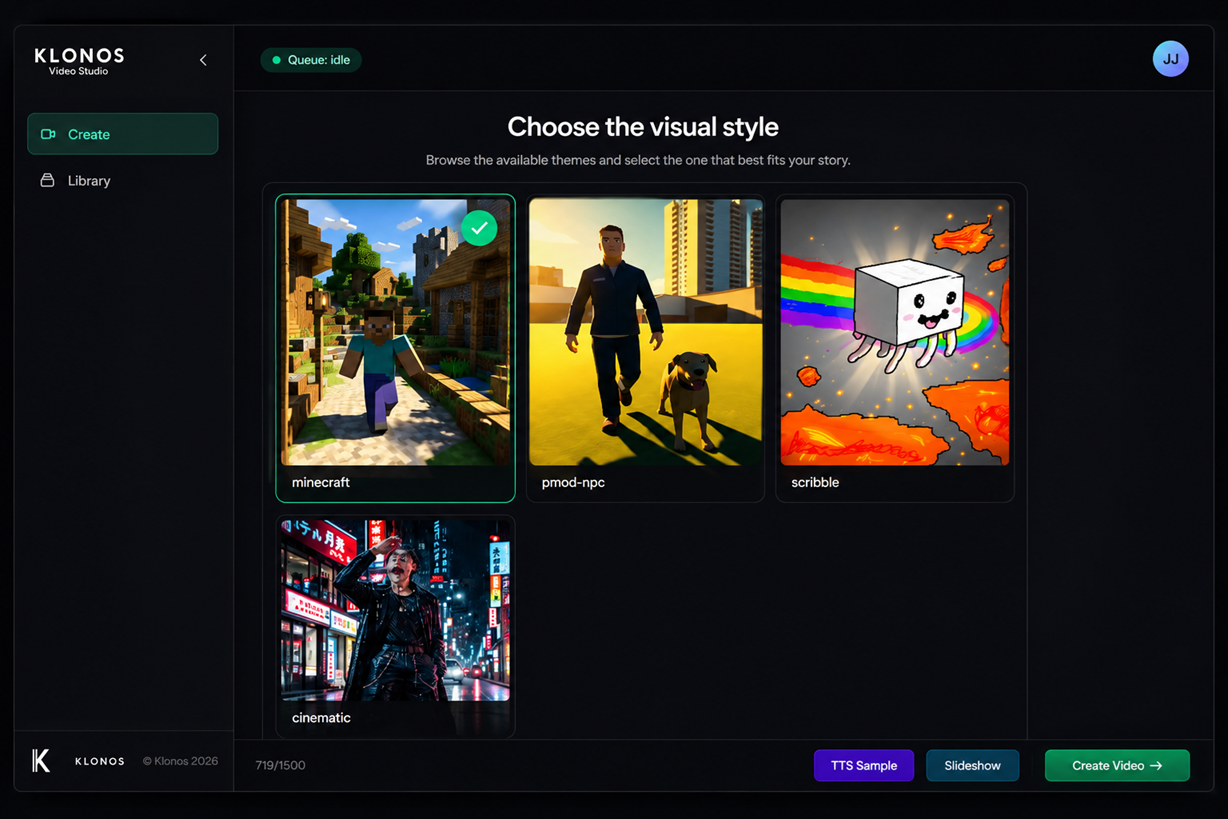Click the cinematic label text
Viewport: 1228px width, 819px height.
click(321, 718)
